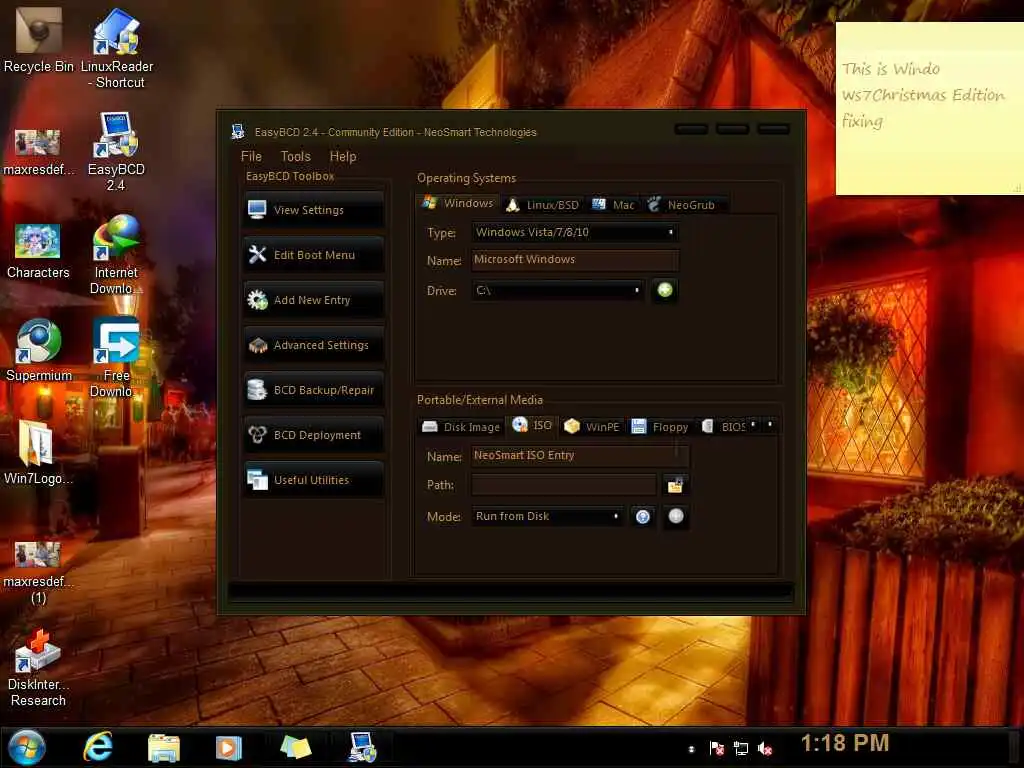Image resolution: width=1024 pixels, height=768 pixels.
Task: Select EasyBCD 2.4 desktop shortcut
Action: click(116, 152)
